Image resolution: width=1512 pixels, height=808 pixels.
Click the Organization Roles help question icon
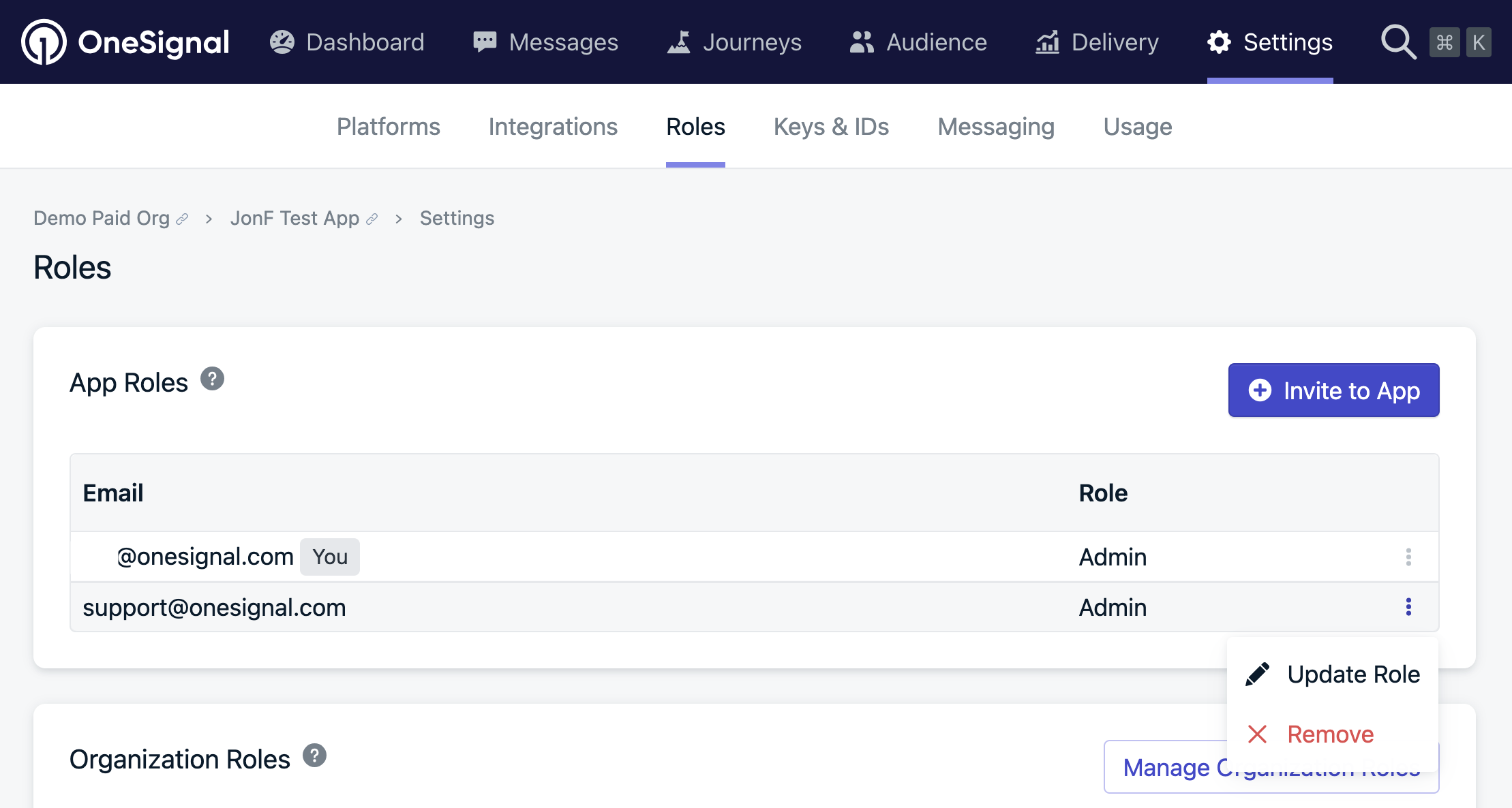click(314, 756)
